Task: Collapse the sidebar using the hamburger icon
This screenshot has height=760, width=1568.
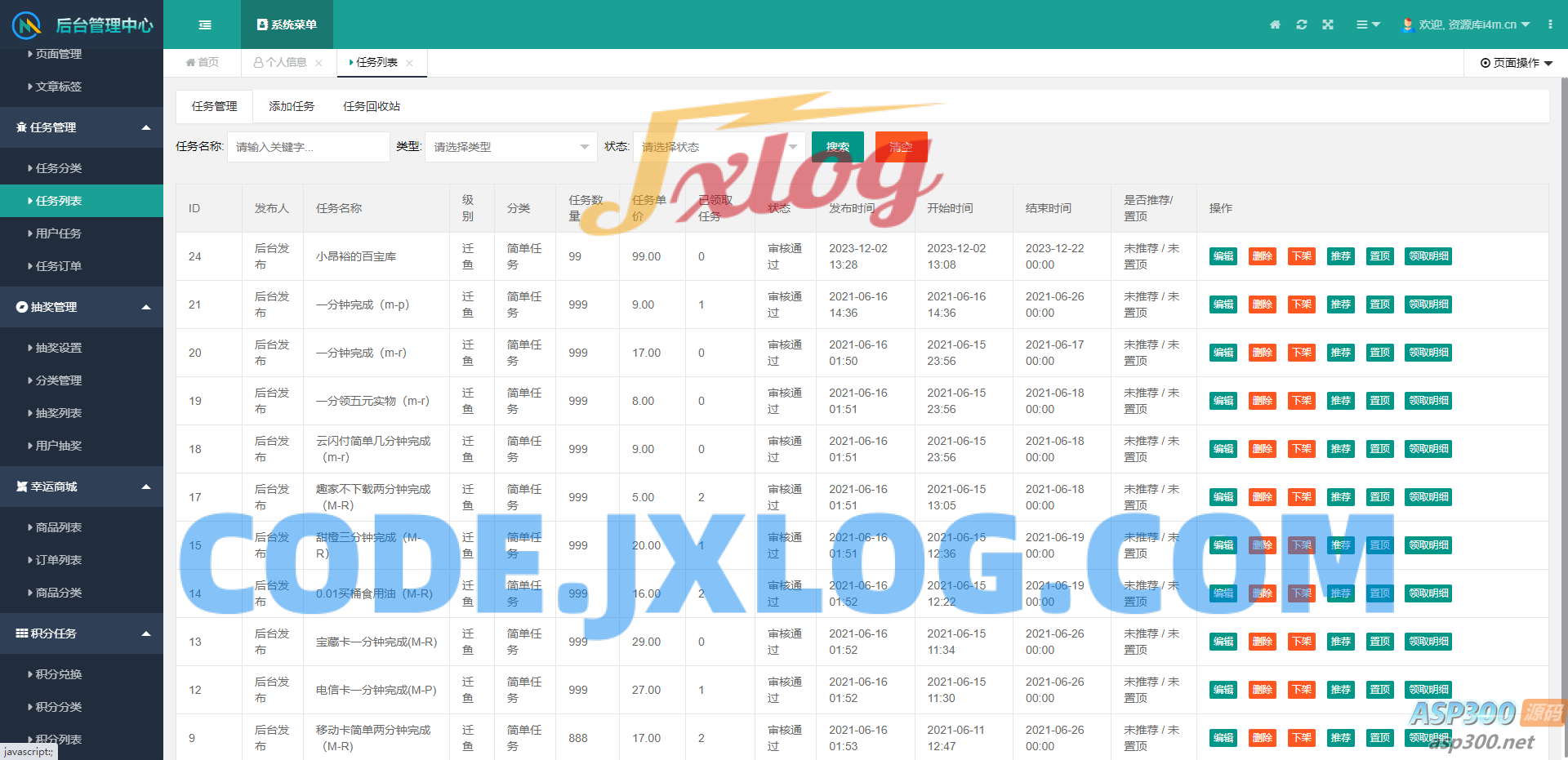Action: point(205,24)
